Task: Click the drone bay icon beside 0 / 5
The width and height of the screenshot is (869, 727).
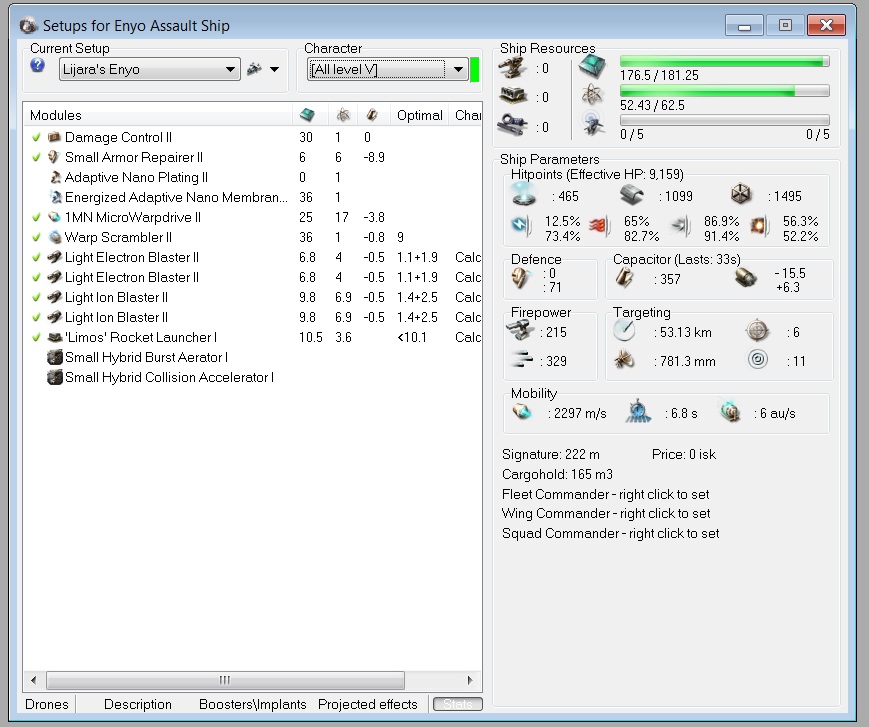Action: [592, 124]
